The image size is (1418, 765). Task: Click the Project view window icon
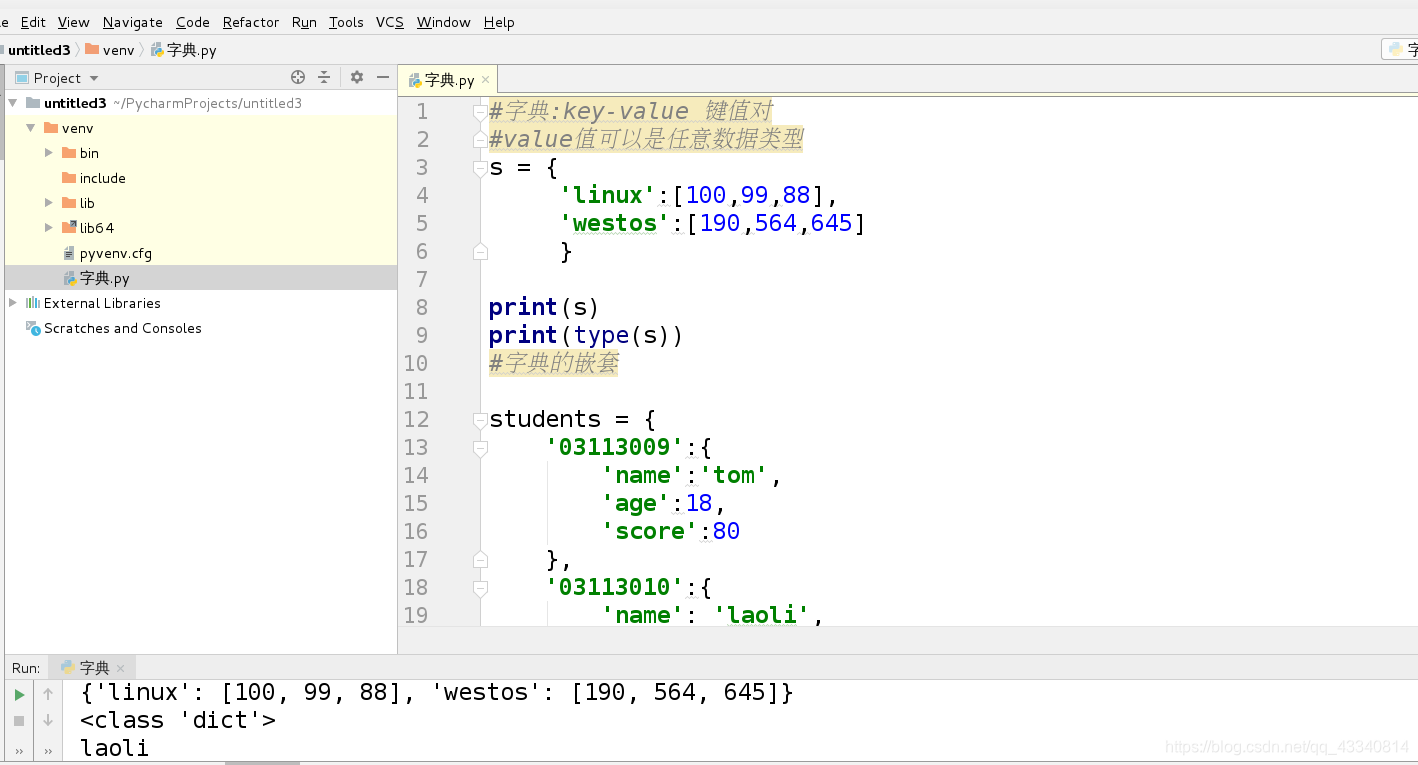point(22,77)
